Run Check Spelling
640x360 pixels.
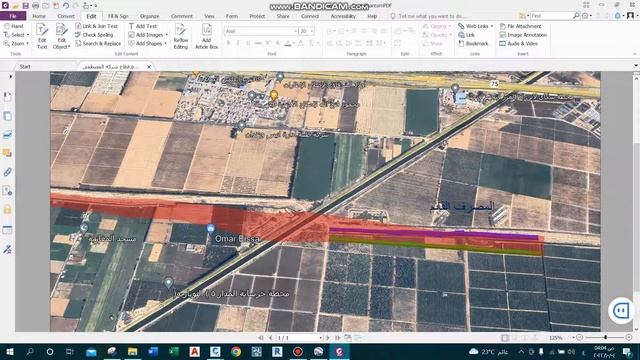pos(94,35)
